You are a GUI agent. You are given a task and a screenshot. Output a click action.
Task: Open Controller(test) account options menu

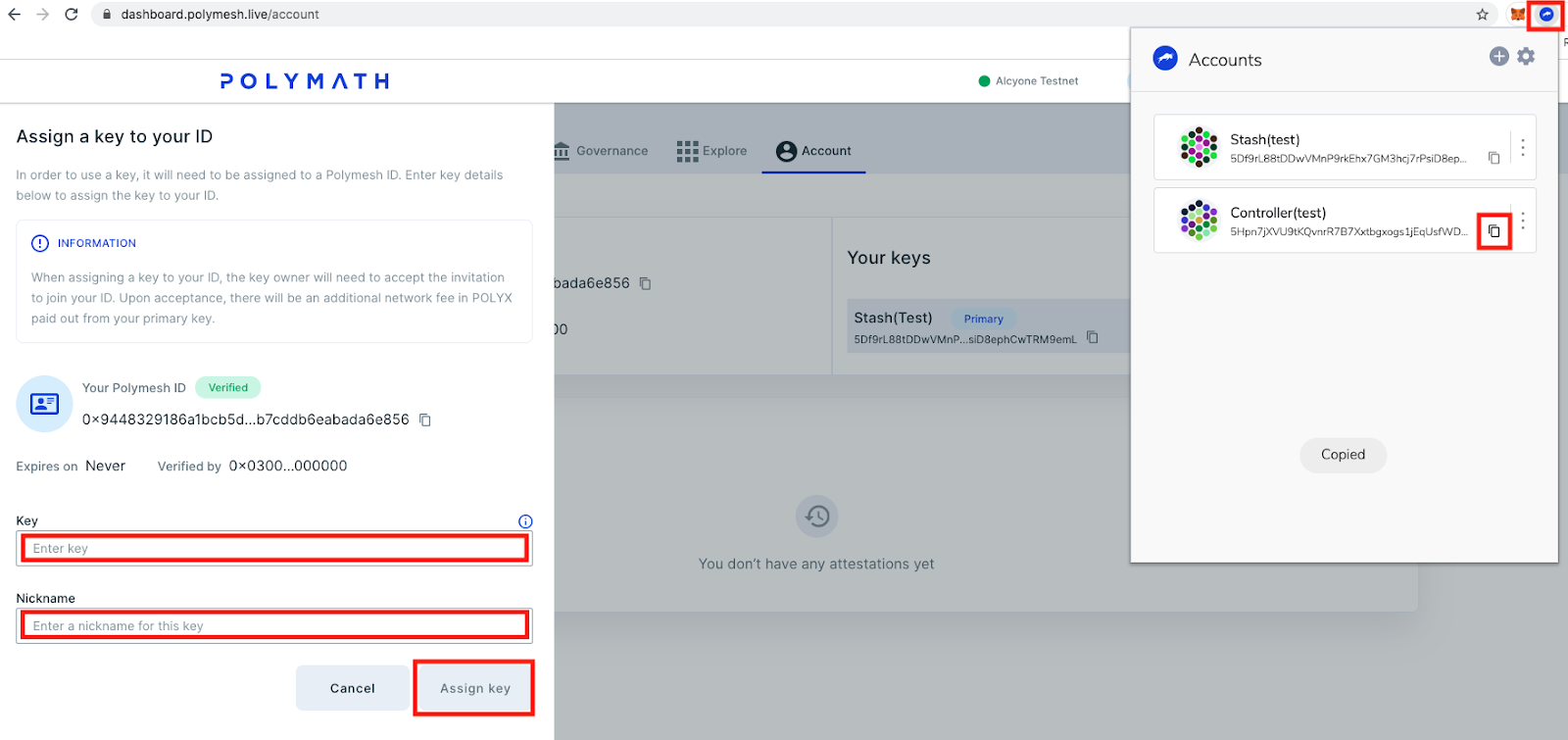1522,221
